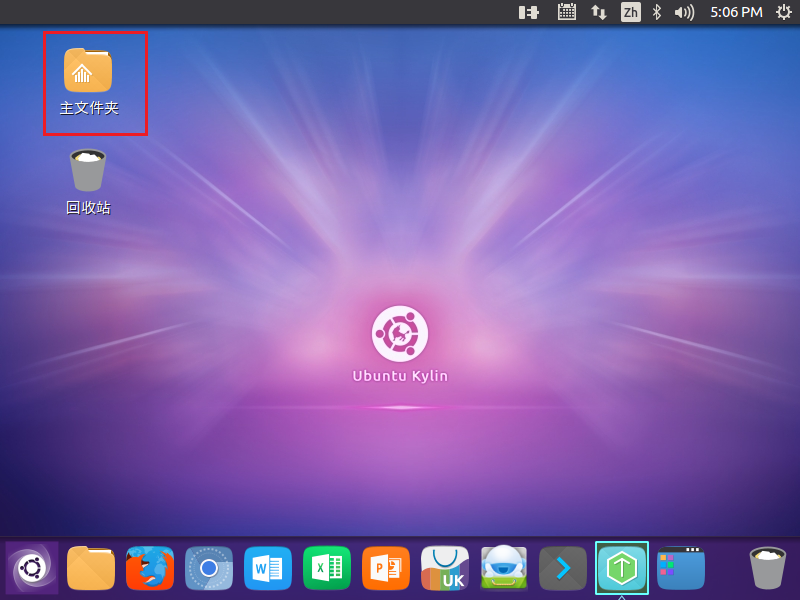The image size is (800, 600).
Task: Launch Firefox from the dock
Action: click(150, 568)
